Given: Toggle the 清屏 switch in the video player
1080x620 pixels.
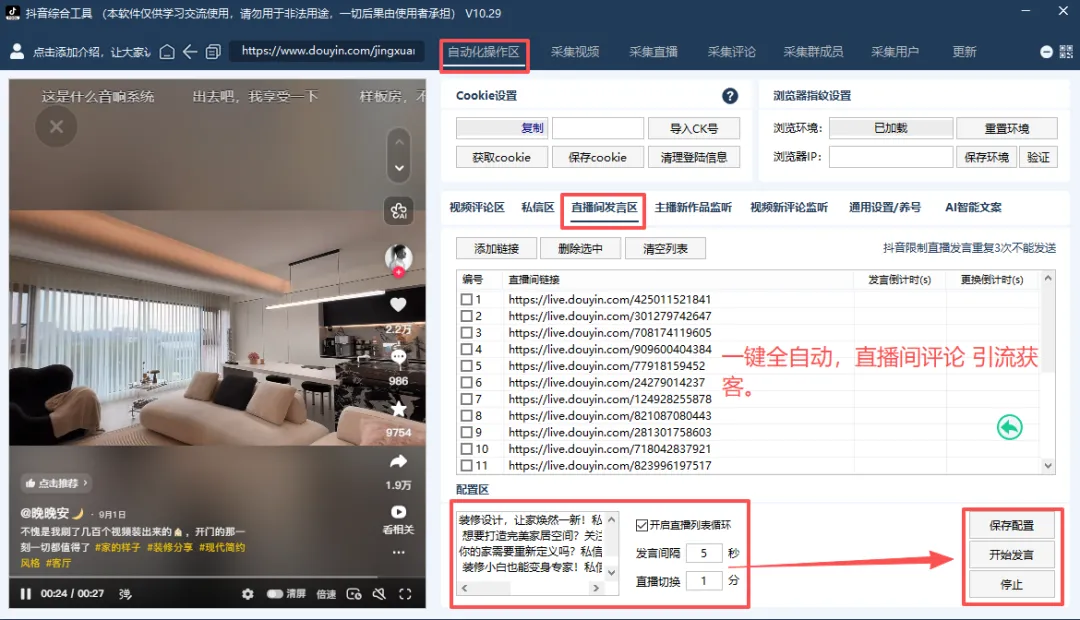Looking at the screenshot, I should (273, 594).
